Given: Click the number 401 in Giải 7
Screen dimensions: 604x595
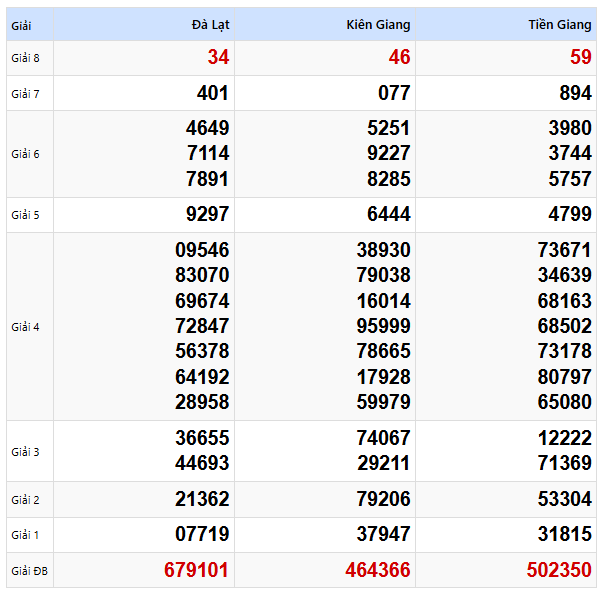Looking at the screenshot, I should (x=213, y=93).
